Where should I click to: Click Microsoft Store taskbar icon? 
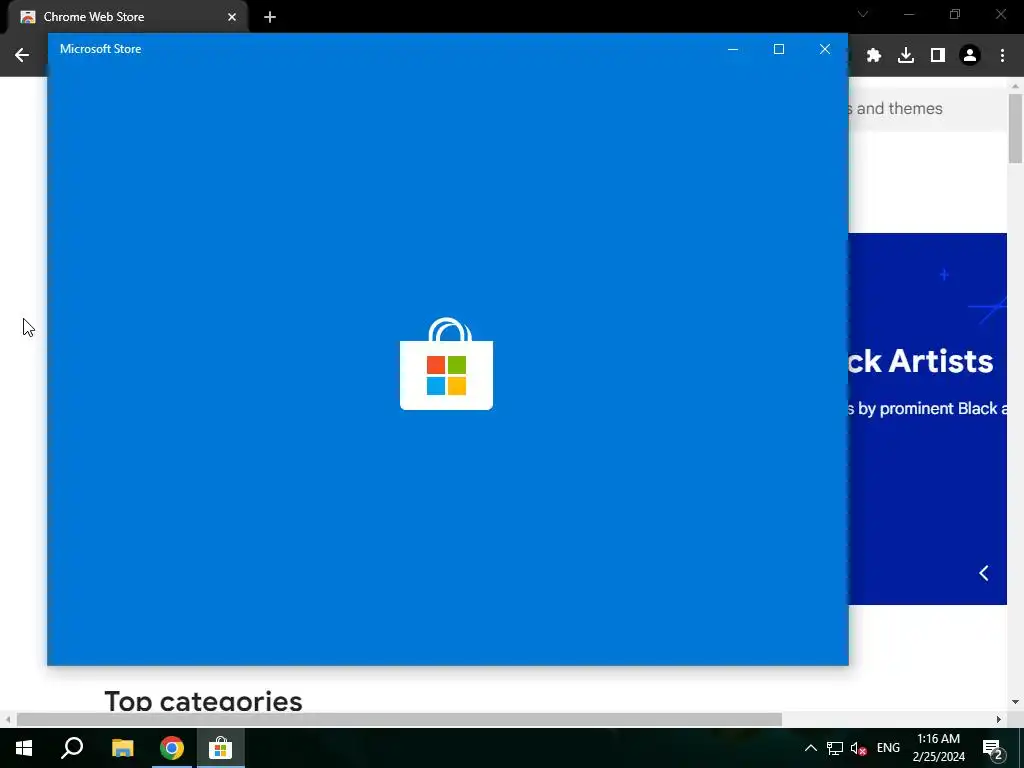pos(221,748)
